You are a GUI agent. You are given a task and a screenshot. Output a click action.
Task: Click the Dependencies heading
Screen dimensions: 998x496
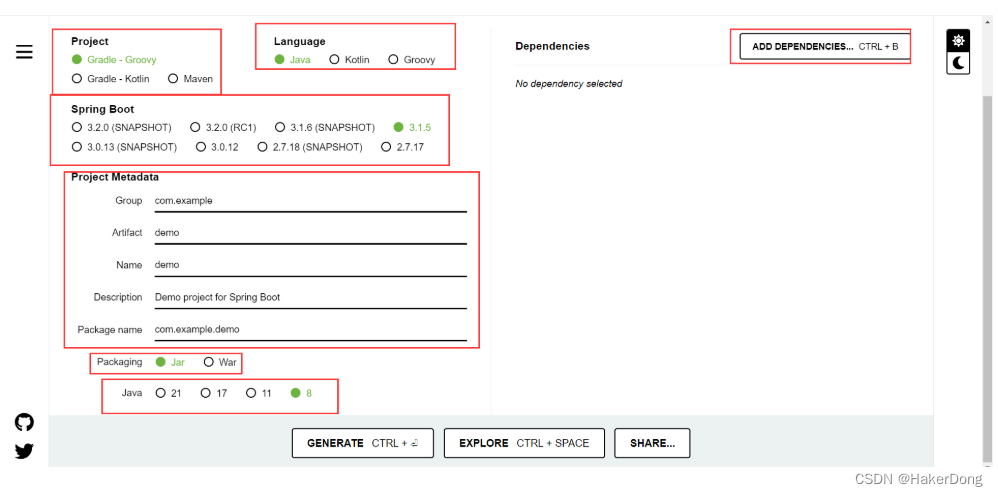pyautogui.click(x=552, y=46)
